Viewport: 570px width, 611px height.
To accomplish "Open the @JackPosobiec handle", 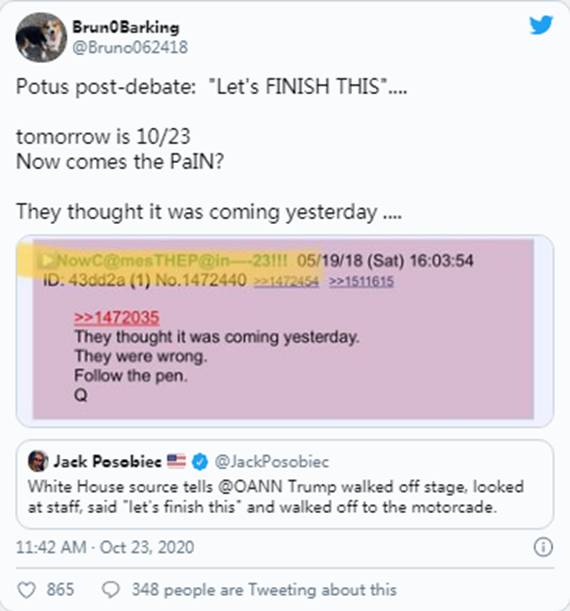I will (272, 462).
